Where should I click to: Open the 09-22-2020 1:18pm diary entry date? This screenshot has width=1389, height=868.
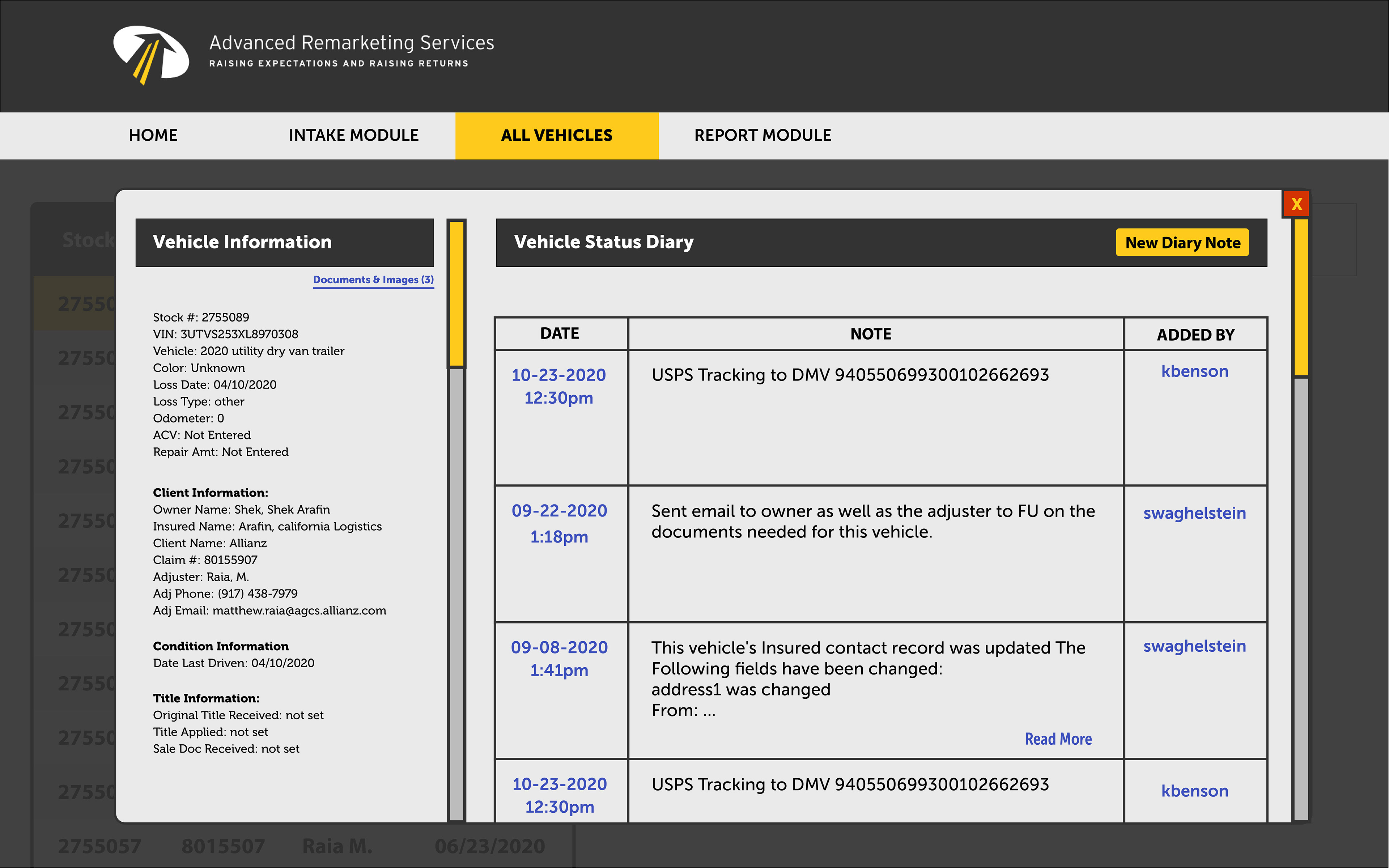(559, 523)
